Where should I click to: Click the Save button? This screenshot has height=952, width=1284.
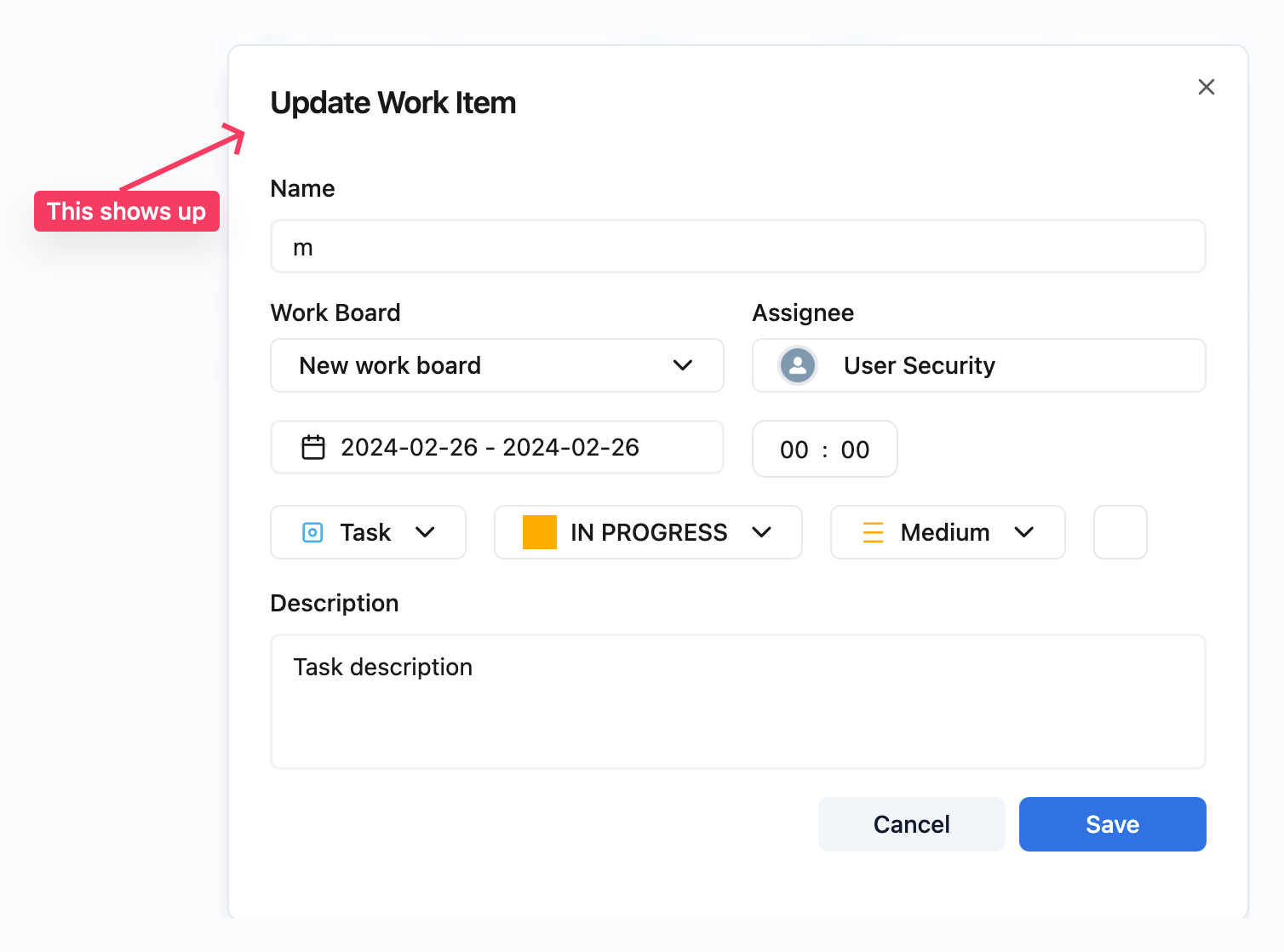[x=1112, y=824]
